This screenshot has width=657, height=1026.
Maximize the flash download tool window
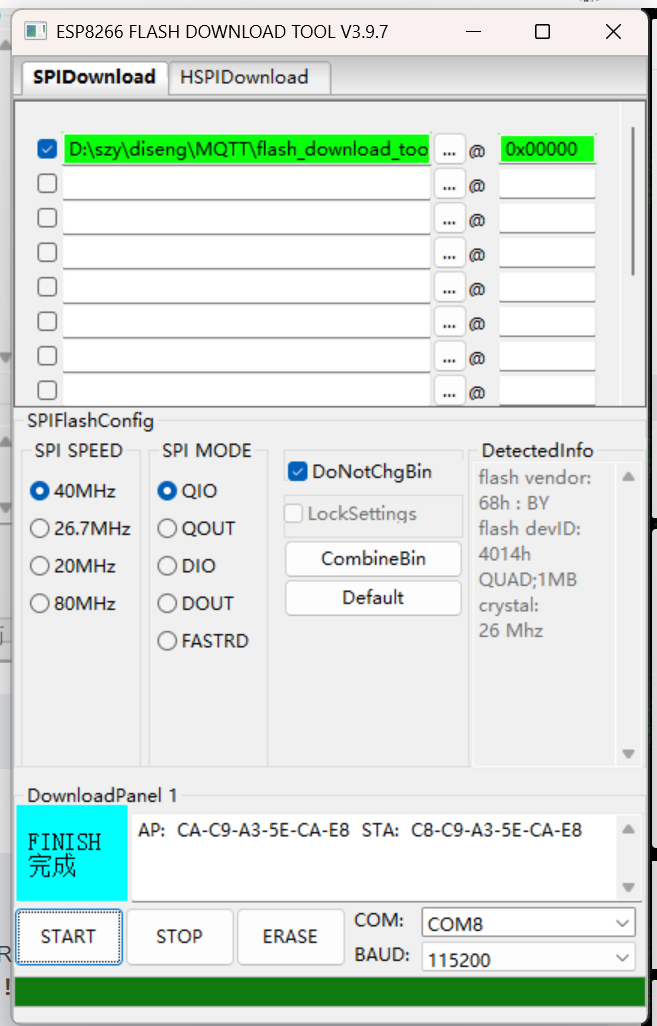[542, 31]
